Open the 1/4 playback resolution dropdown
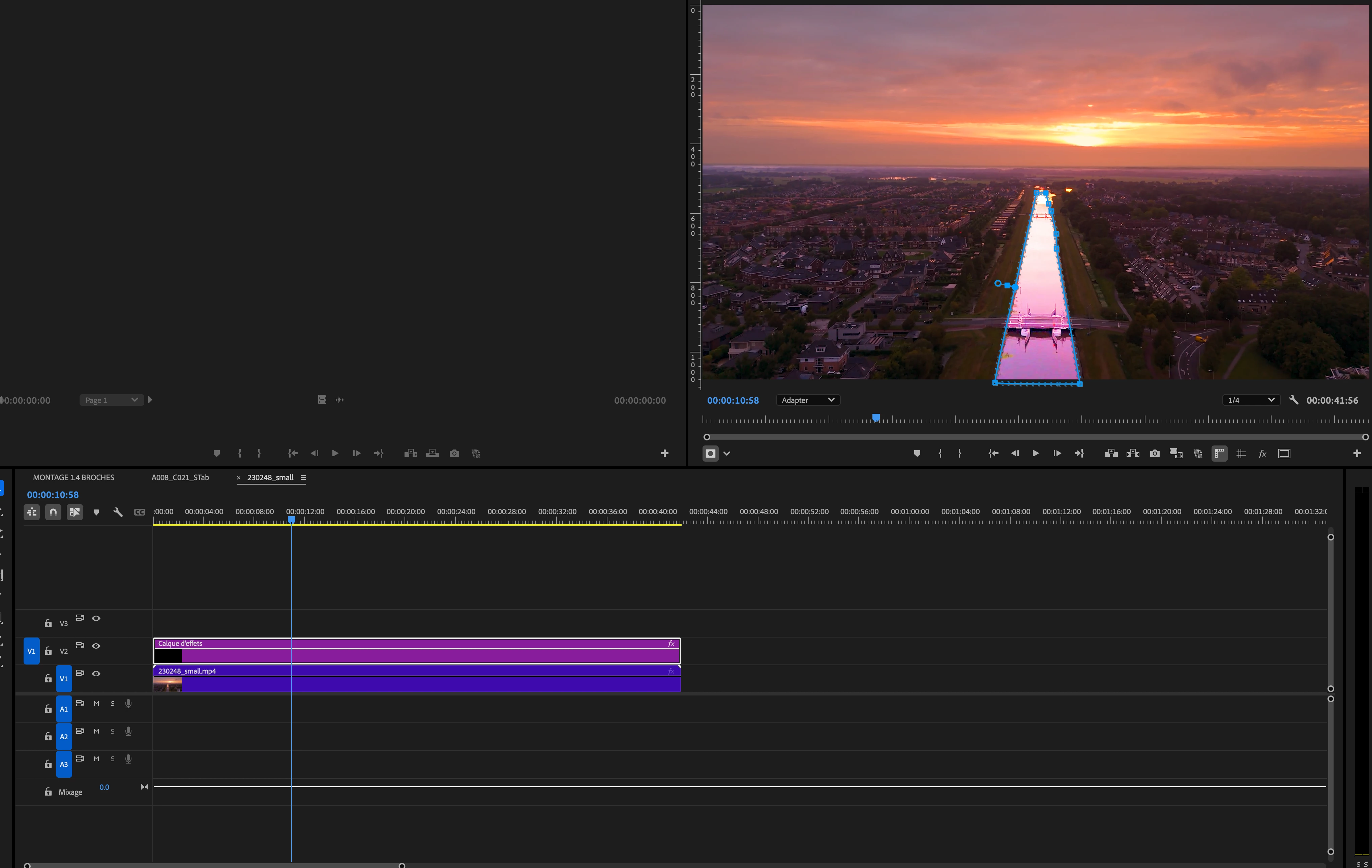 pos(1251,400)
